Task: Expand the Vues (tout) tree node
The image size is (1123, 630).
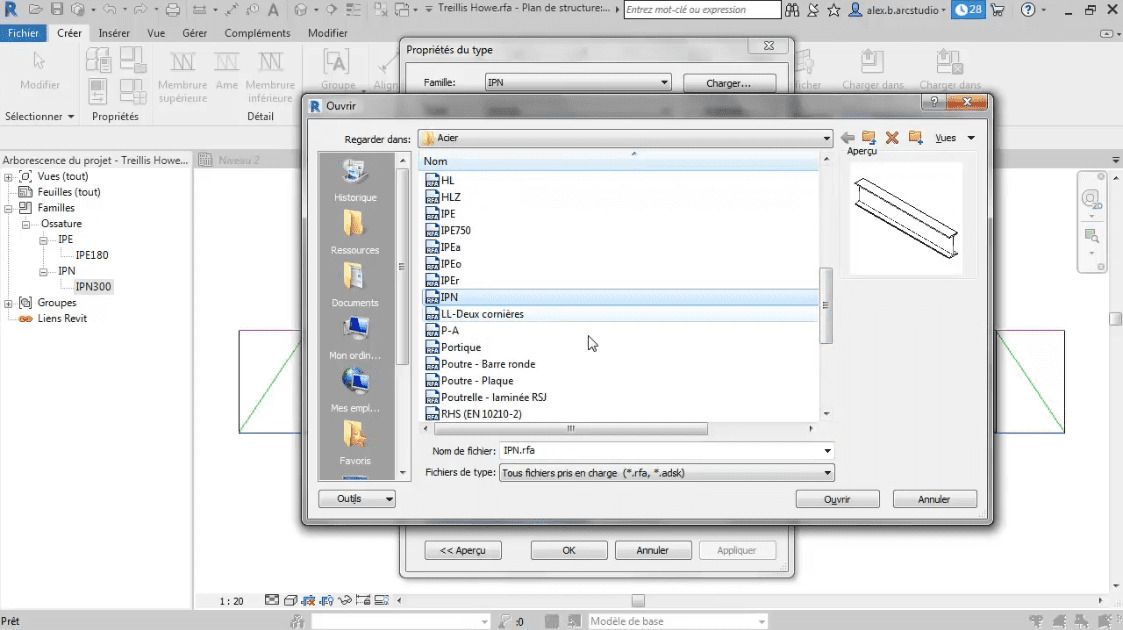Action: click(x=9, y=177)
